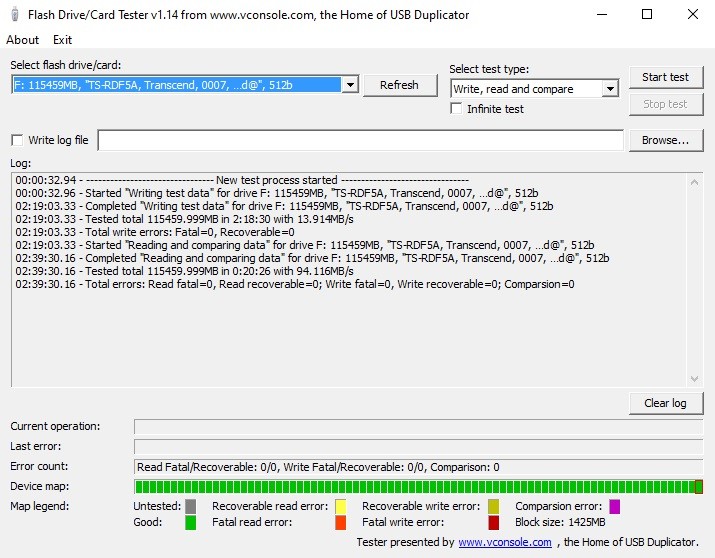The height and width of the screenshot is (558, 715).
Task: Click the gray Untested legend swatch
Action: coord(191,506)
